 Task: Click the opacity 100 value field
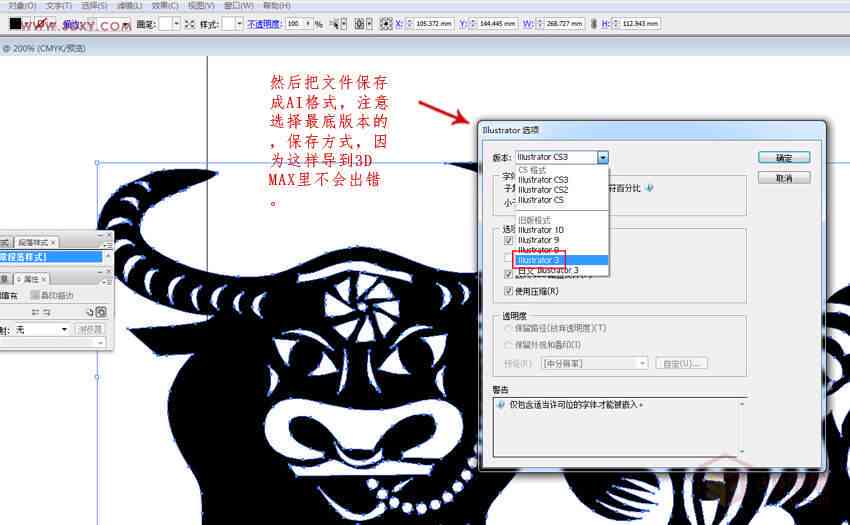pyautogui.click(x=294, y=24)
